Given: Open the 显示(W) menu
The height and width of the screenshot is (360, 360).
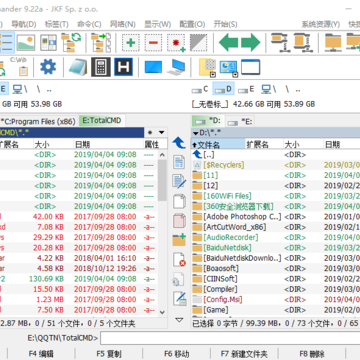Looking at the screenshot, I should coord(157,24).
